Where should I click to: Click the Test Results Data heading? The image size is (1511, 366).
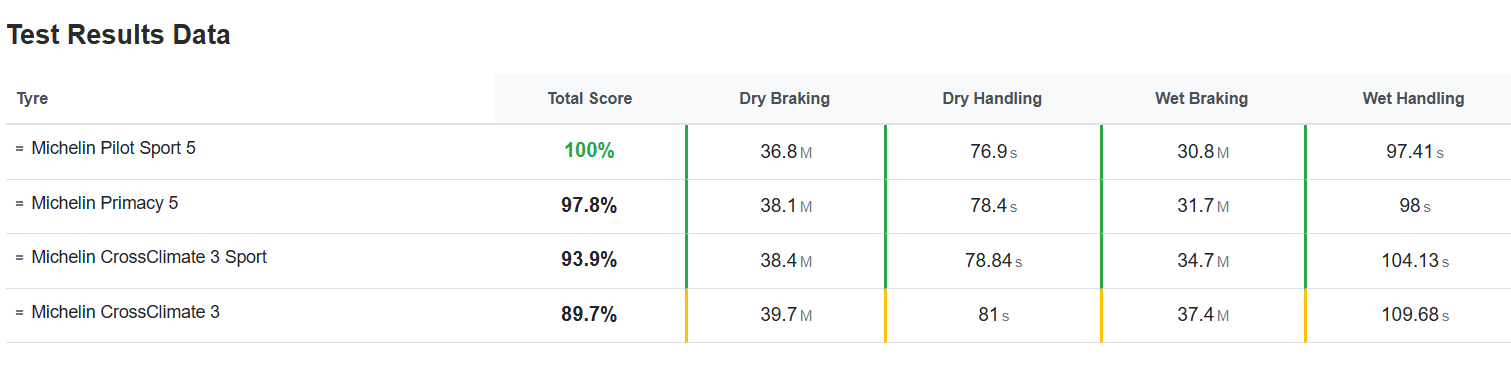[119, 35]
